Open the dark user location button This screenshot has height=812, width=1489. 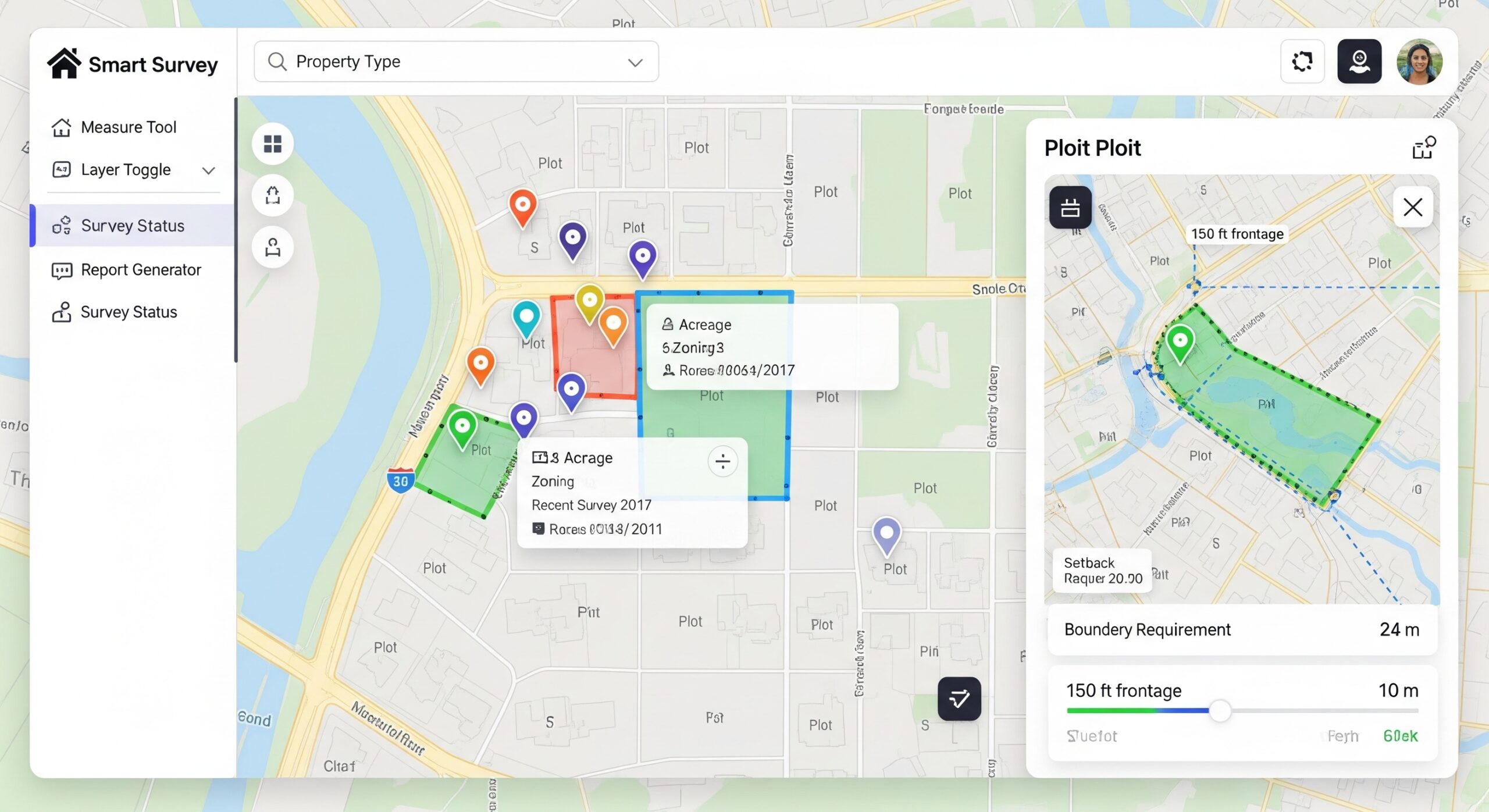click(1359, 61)
